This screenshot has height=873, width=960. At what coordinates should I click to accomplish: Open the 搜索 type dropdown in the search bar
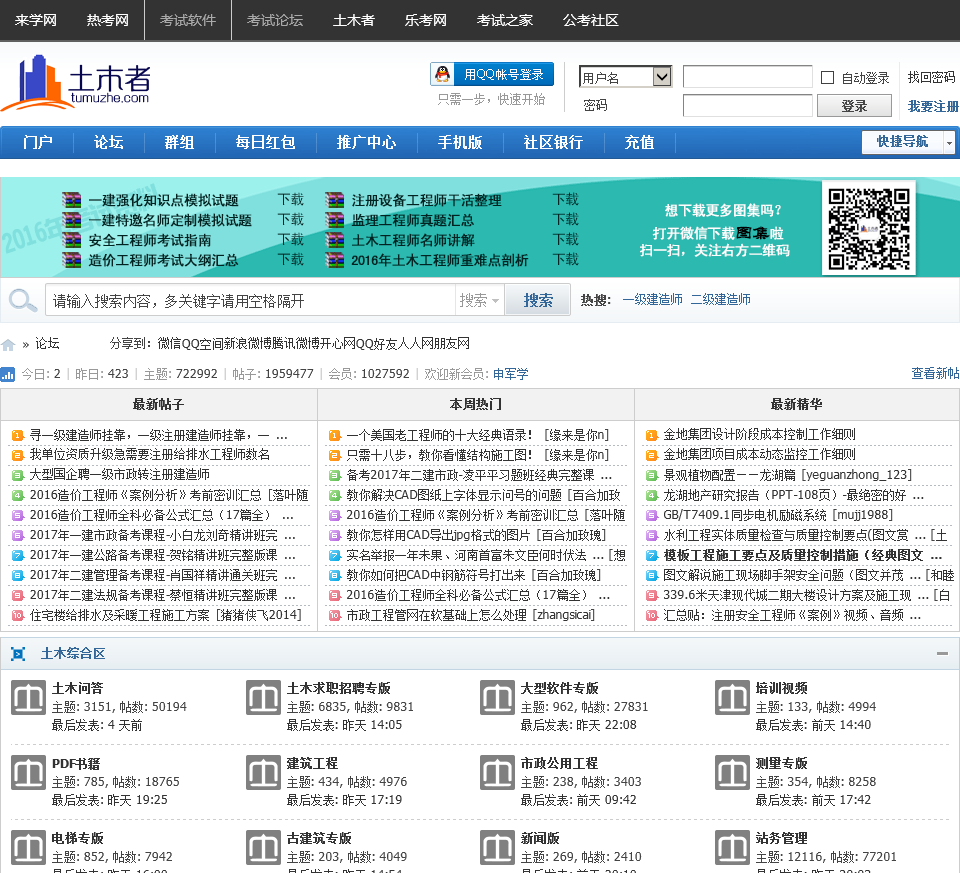click(479, 300)
